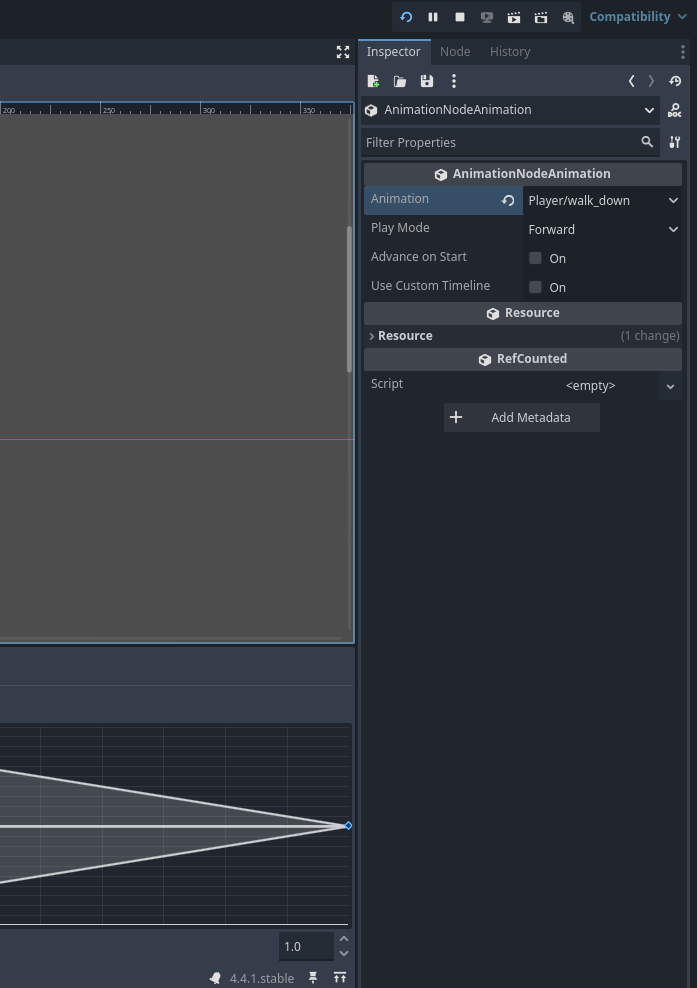The height and width of the screenshot is (988, 697).
Task: Load an existing resource from disk
Action: tap(400, 81)
